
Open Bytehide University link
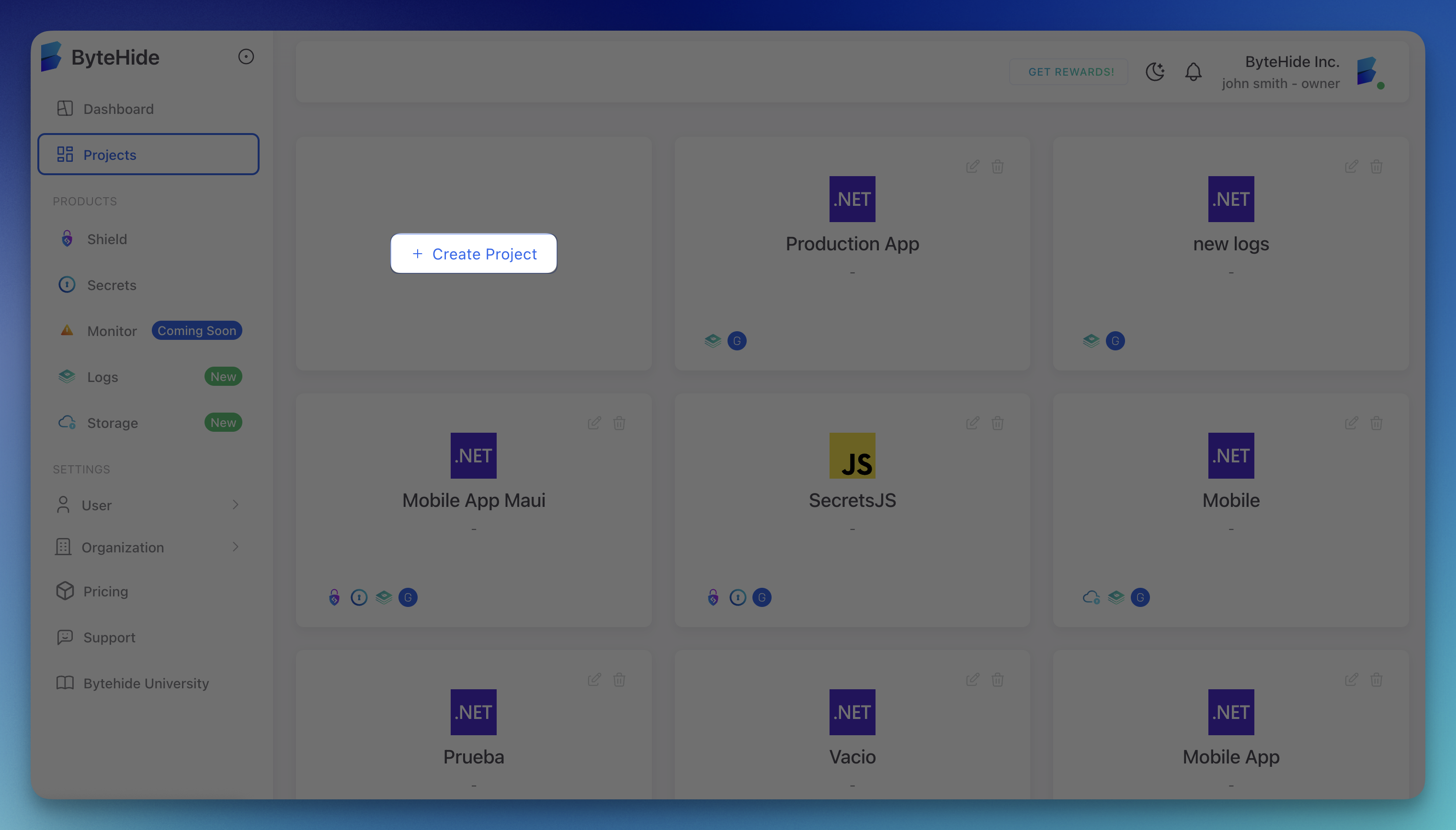(x=146, y=683)
